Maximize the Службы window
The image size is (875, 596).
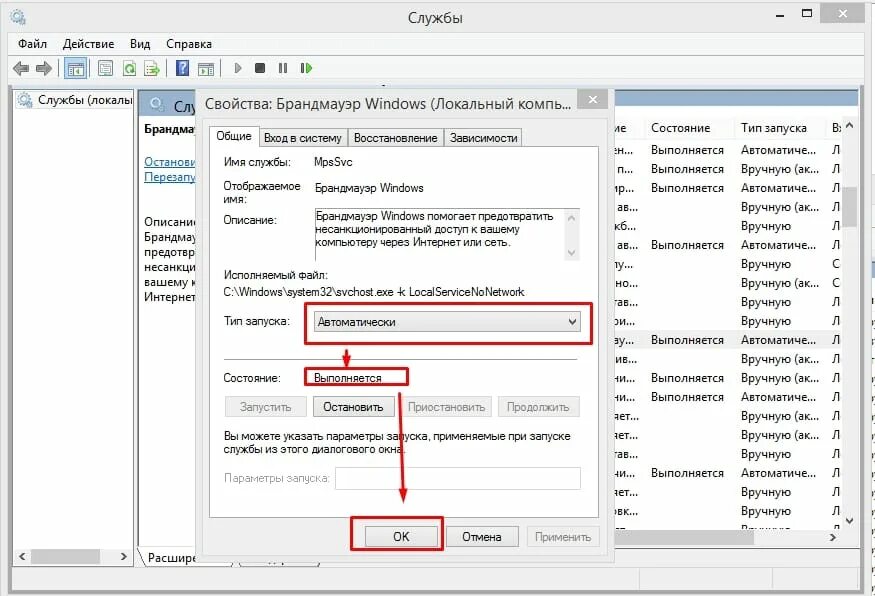[807, 13]
